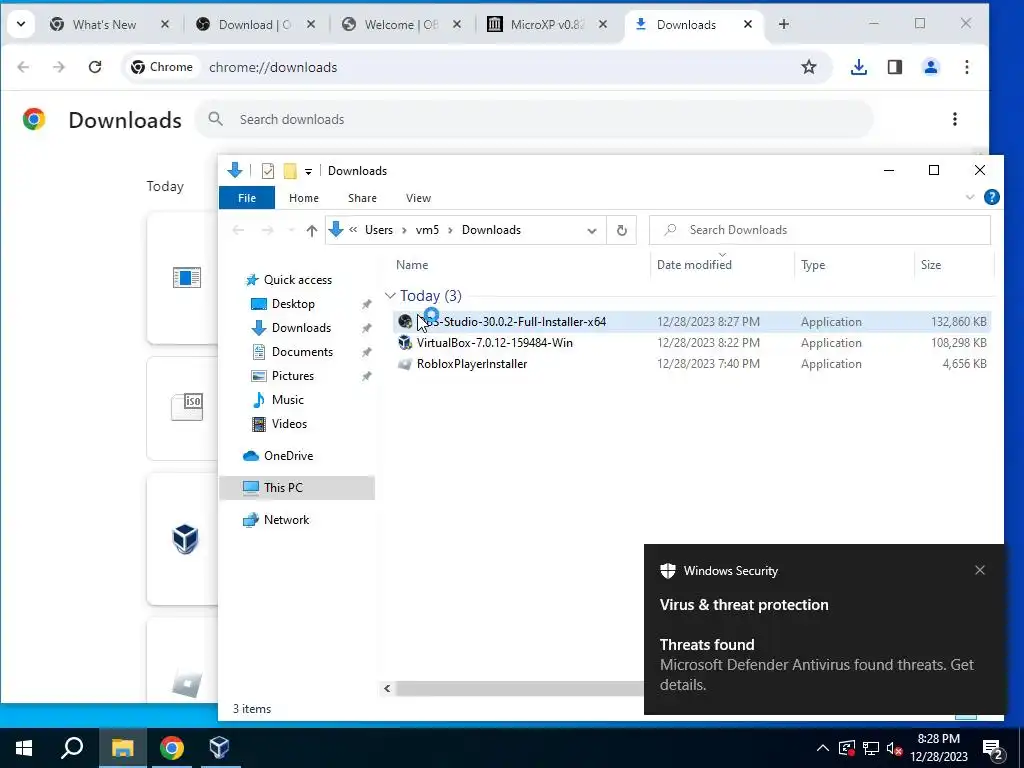Open the View ribbon tab
Viewport: 1024px width, 768px height.
pyautogui.click(x=418, y=198)
